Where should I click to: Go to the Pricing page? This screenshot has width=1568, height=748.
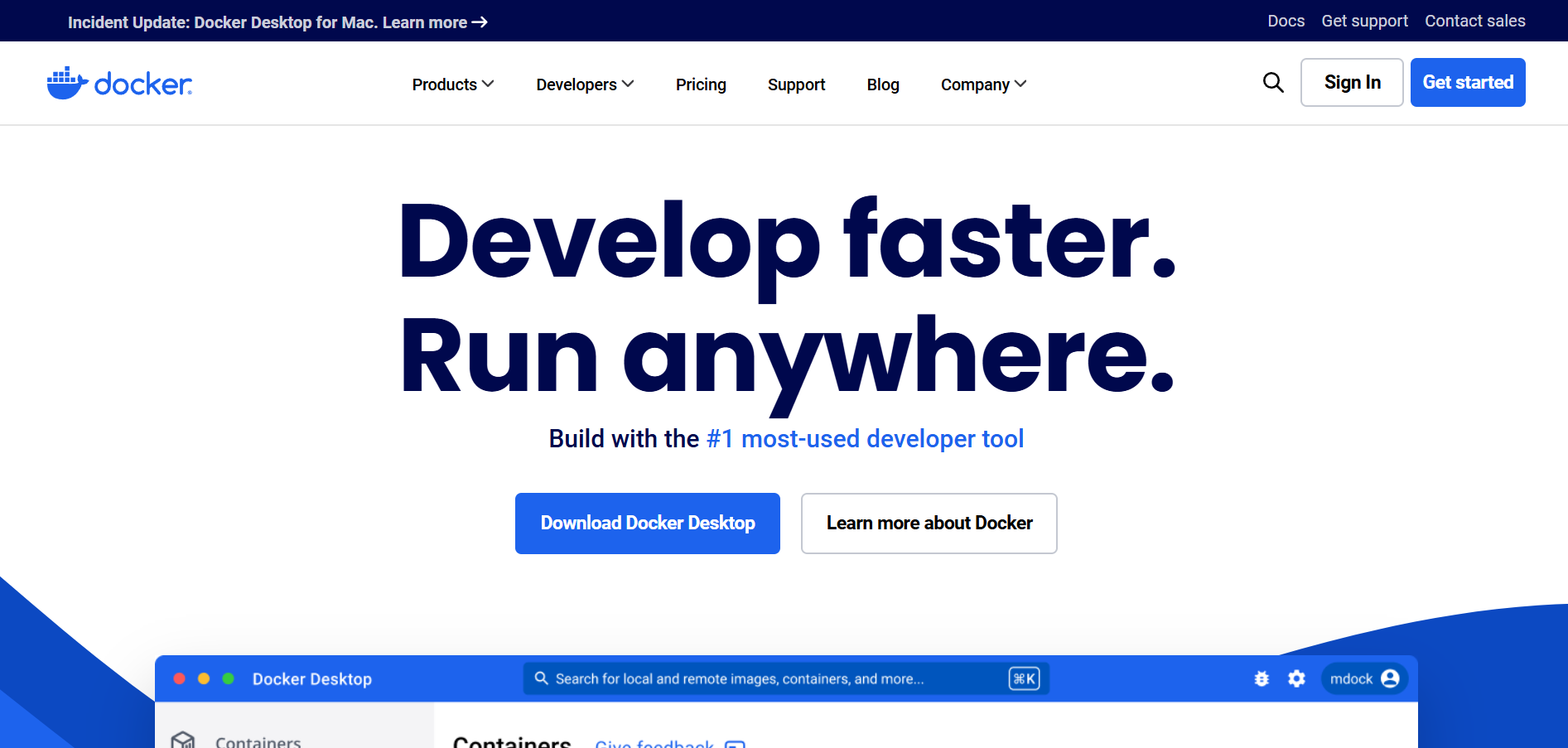click(x=701, y=84)
